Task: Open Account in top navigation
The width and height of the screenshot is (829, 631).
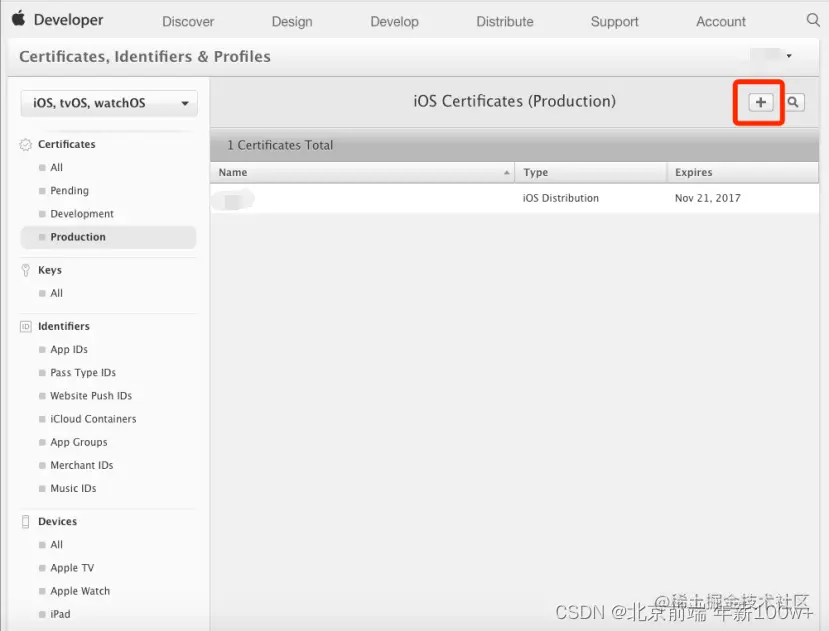Action: point(721,22)
